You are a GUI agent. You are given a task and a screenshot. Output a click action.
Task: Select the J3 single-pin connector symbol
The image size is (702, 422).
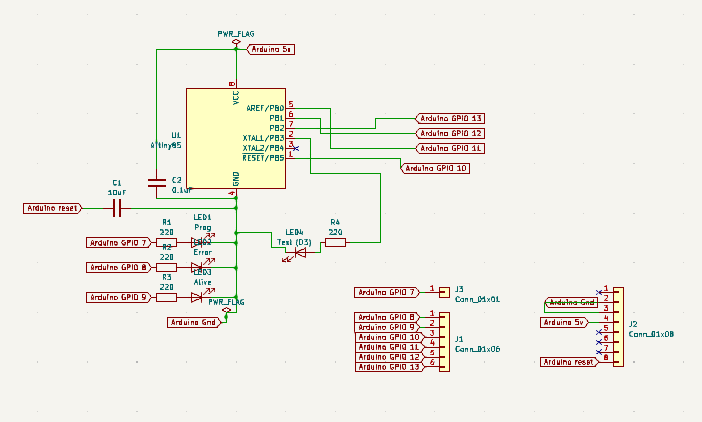pos(444,292)
